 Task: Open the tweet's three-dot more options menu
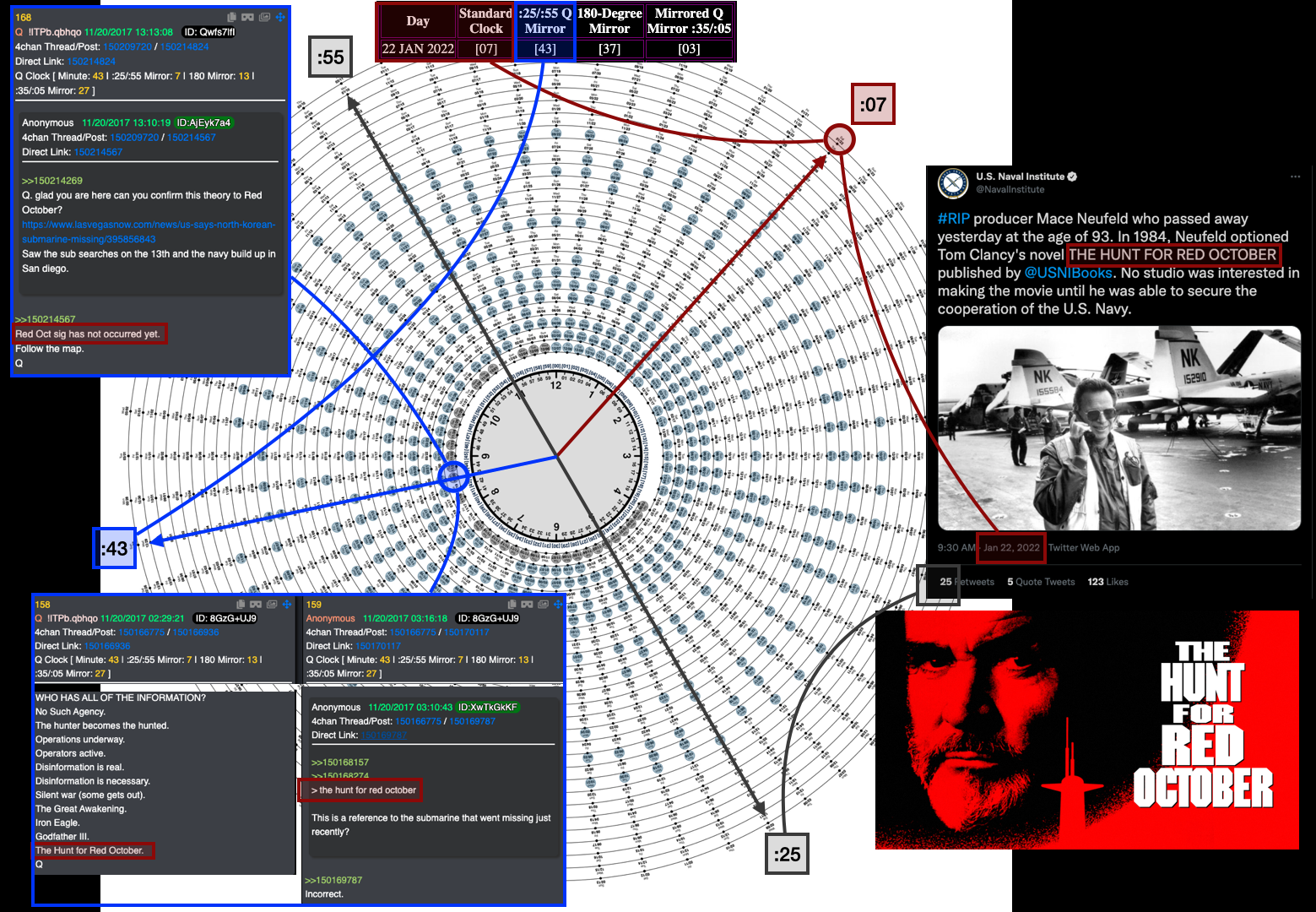1295,177
